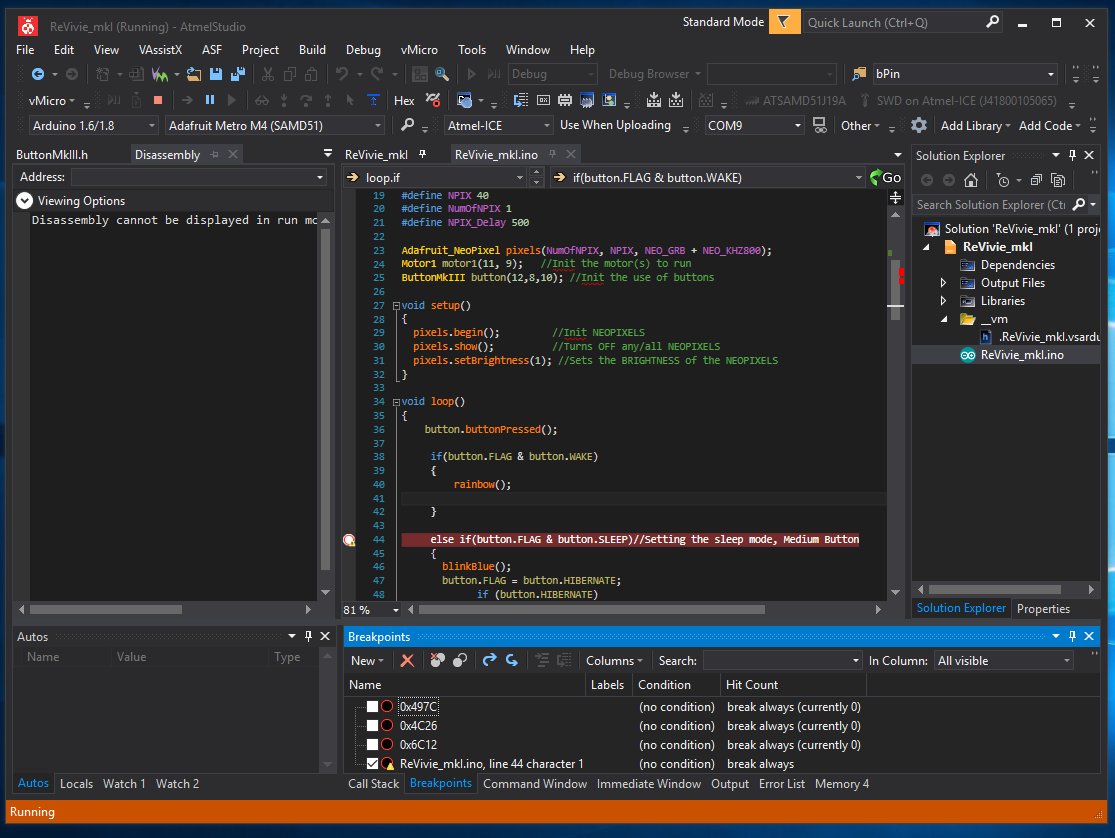Expand the Libraries tree node
Image resolution: width=1115 pixels, height=838 pixels.
coord(944,301)
